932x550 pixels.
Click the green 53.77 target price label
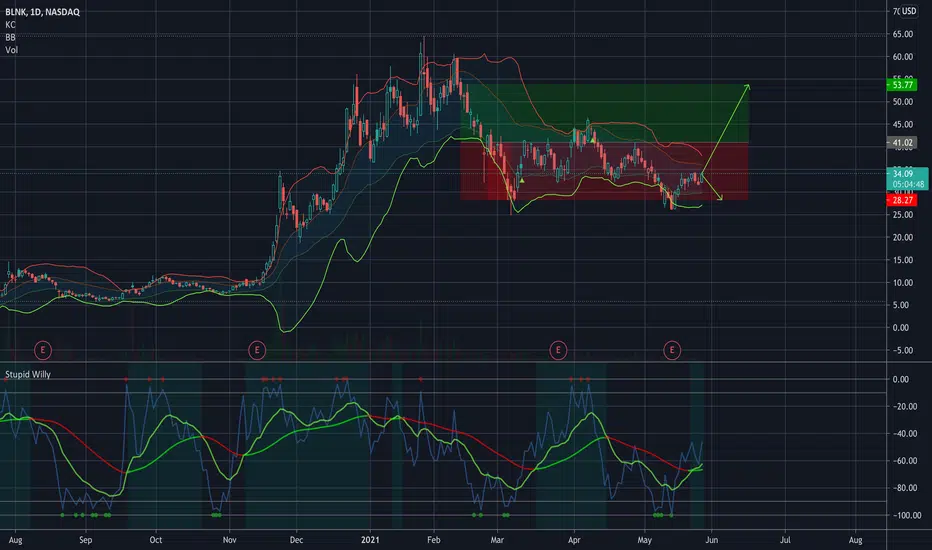902,85
